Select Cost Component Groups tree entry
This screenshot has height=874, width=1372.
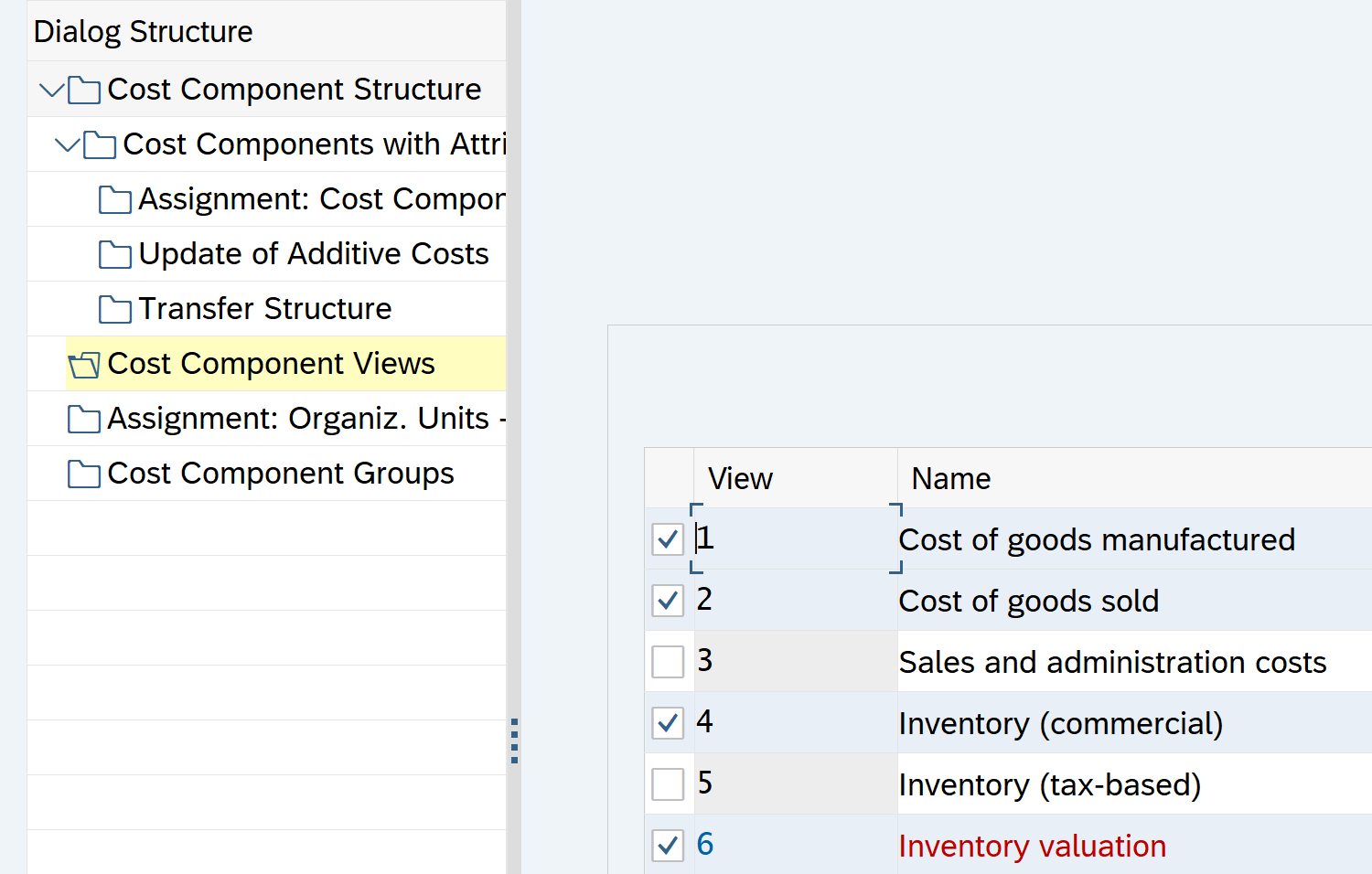point(280,474)
